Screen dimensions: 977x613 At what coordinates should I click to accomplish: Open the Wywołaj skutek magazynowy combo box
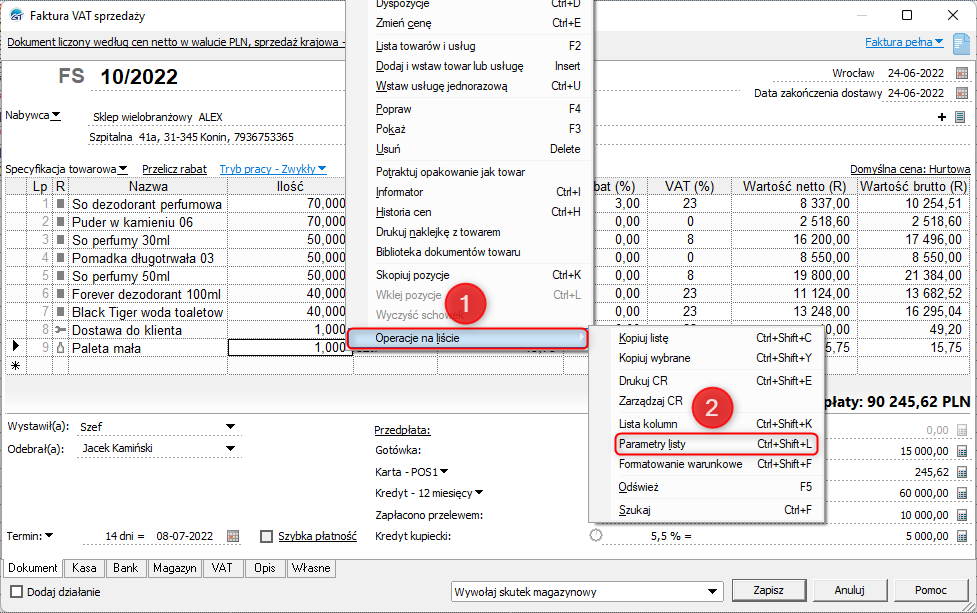point(713,590)
